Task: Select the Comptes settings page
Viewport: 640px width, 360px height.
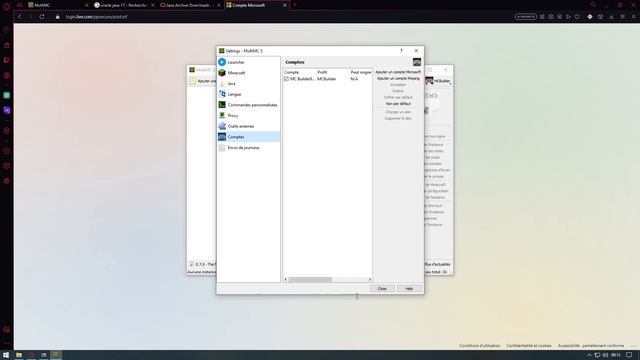Action: coord(249,137)
